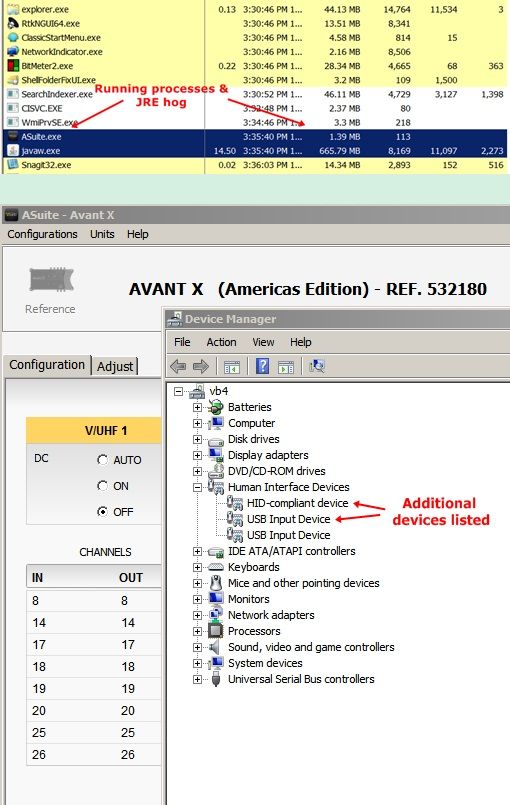
Task: Open the Action menu in Device Manager
Action: coord(221,342)
